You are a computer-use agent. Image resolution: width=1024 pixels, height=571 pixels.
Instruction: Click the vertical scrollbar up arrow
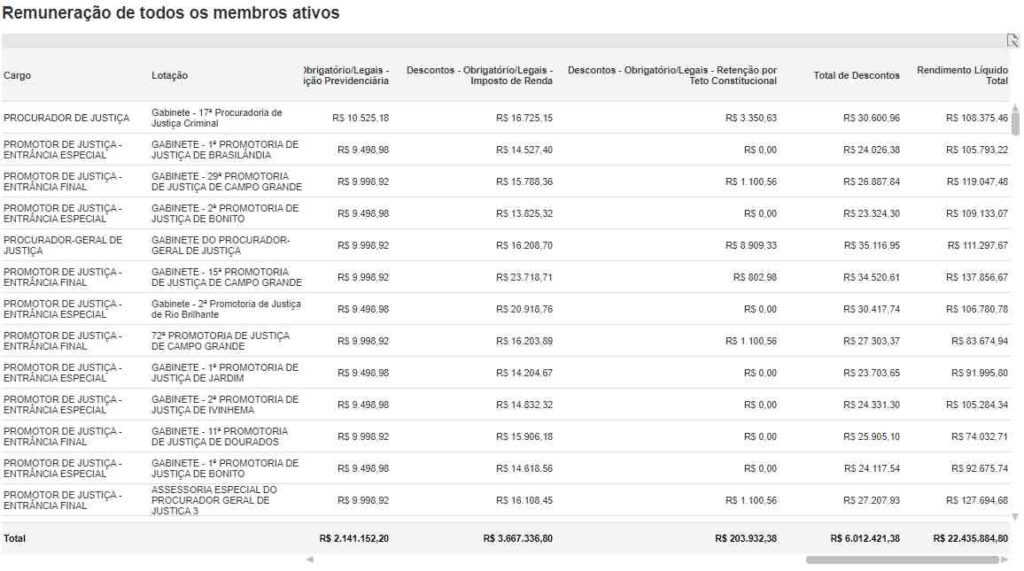coord(1016,107)
